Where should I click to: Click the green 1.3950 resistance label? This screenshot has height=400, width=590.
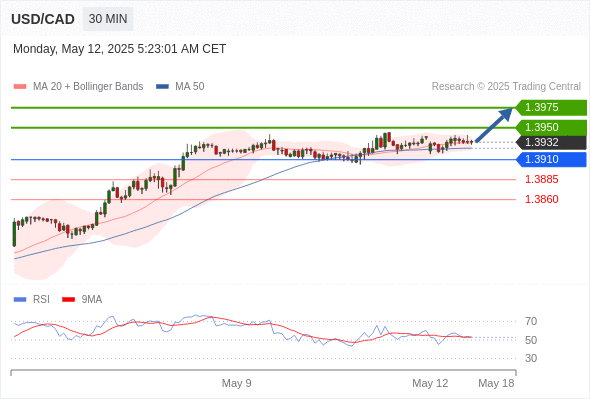(x=551, y=127)
